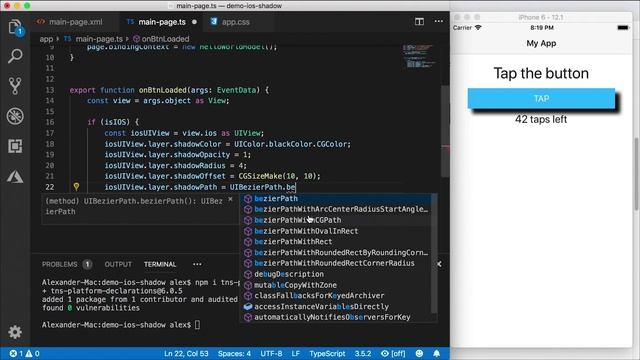The height and width of the screenshot is (360, 640).
Task: Open the Explorer view in the activity bar
Action: coord(15,27)
